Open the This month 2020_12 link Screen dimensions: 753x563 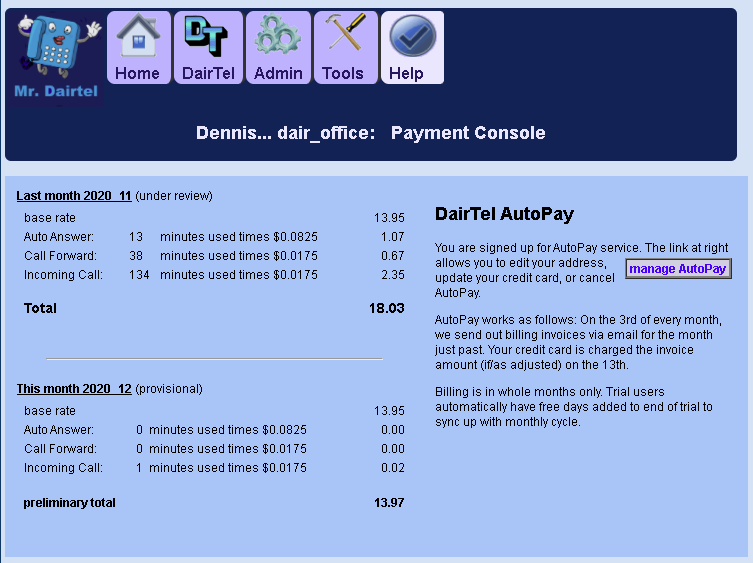(74, 389)
